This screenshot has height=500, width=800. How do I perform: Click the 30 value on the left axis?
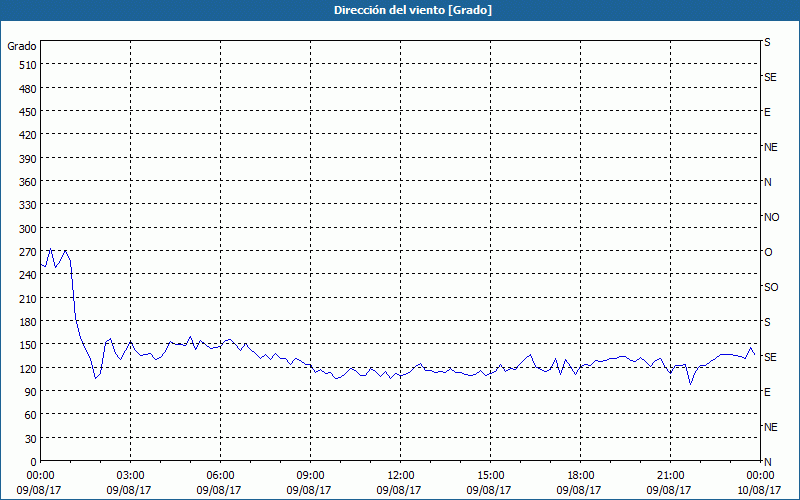(31, 439)
